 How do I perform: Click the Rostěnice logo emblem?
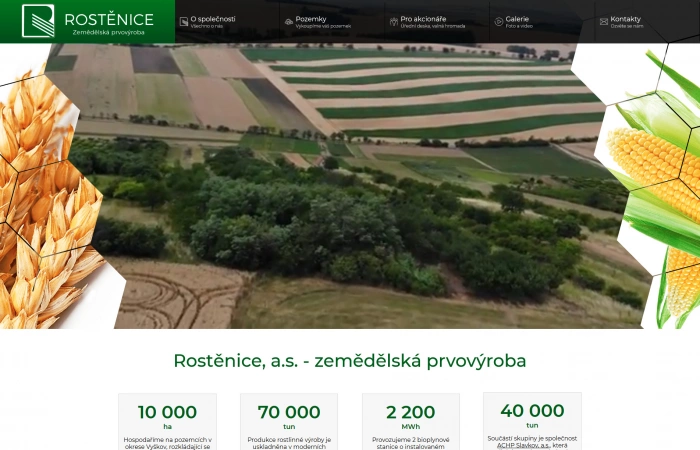pos(38,21)
